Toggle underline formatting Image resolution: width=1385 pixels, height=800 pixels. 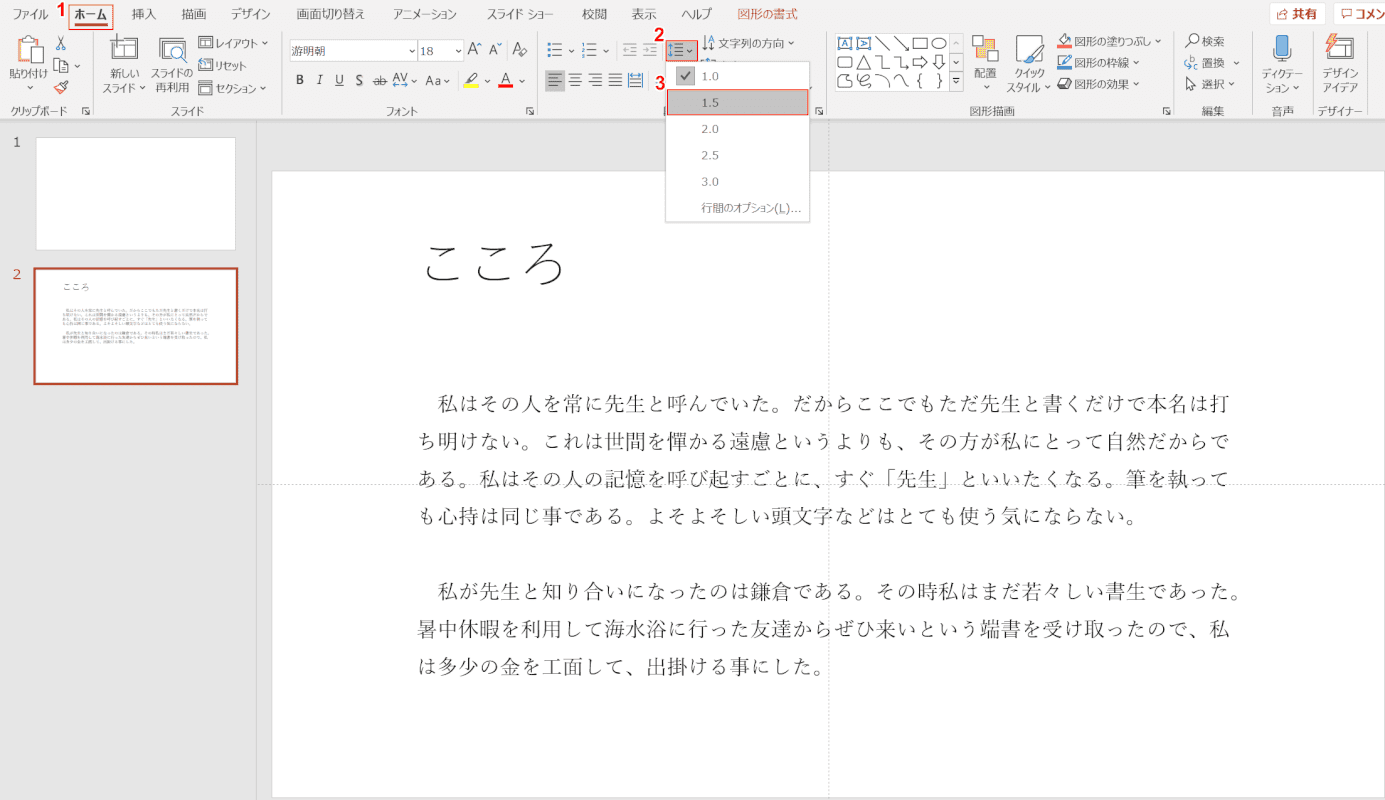coord(340,80)
